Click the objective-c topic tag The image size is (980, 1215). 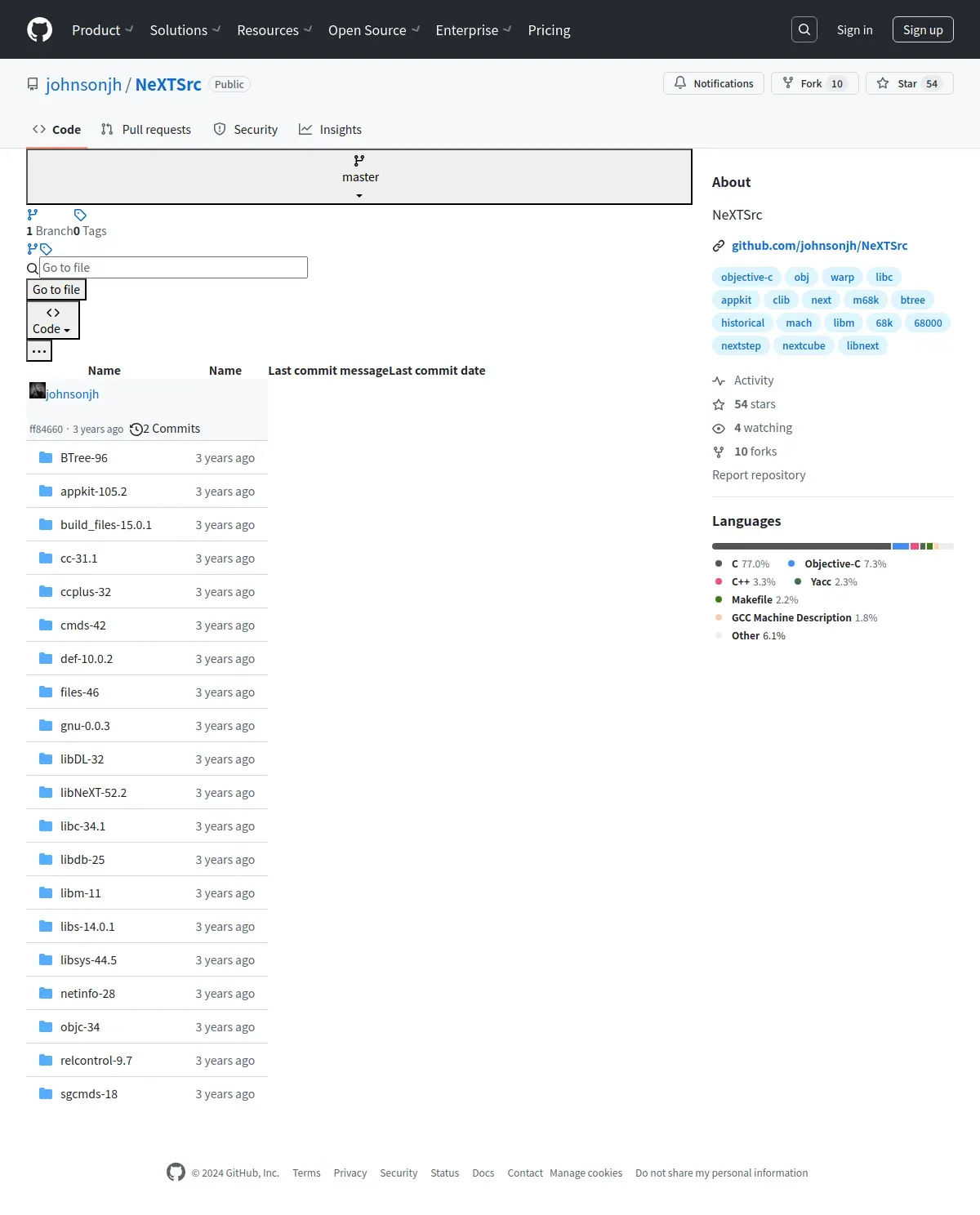tap(746, 277)
